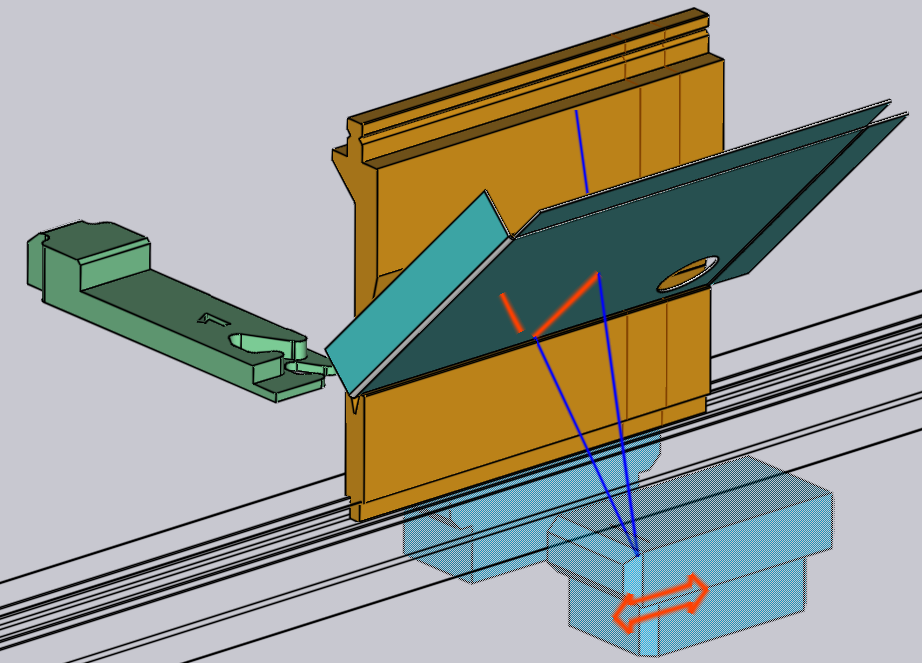Viewport: 922px width, 663px height.
Task: Click the long red line on the sheet
Action: click(566, 304)
